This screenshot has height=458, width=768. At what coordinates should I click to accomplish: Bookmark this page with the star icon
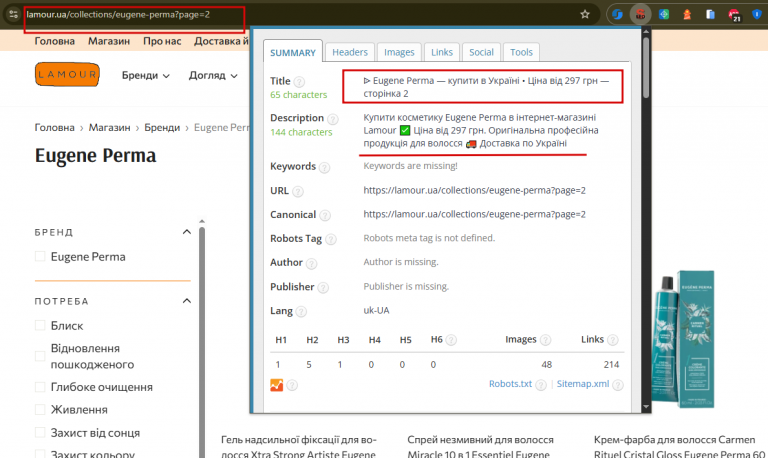585,14
